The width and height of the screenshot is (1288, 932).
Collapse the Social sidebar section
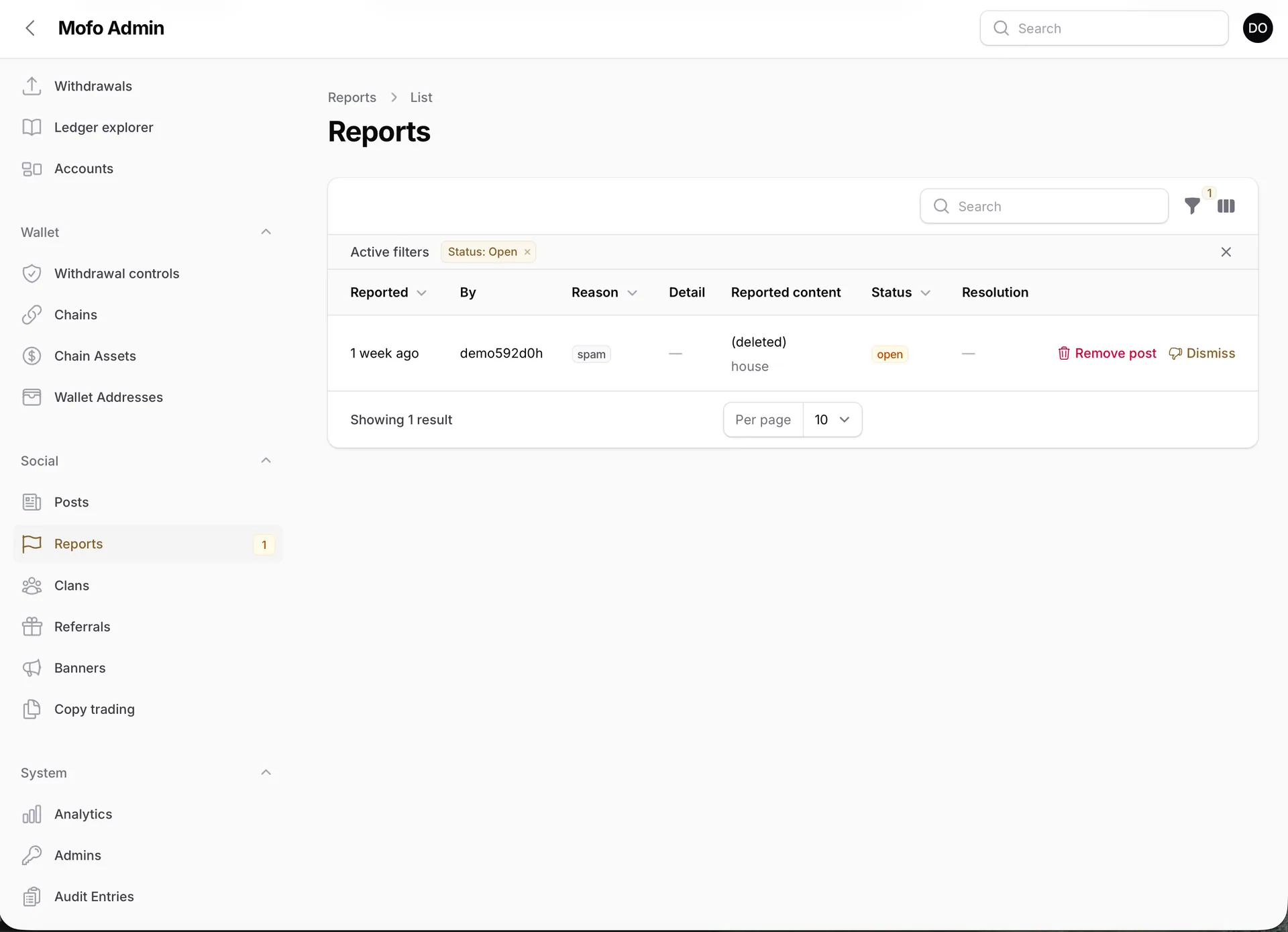click(x=266, y=461)
